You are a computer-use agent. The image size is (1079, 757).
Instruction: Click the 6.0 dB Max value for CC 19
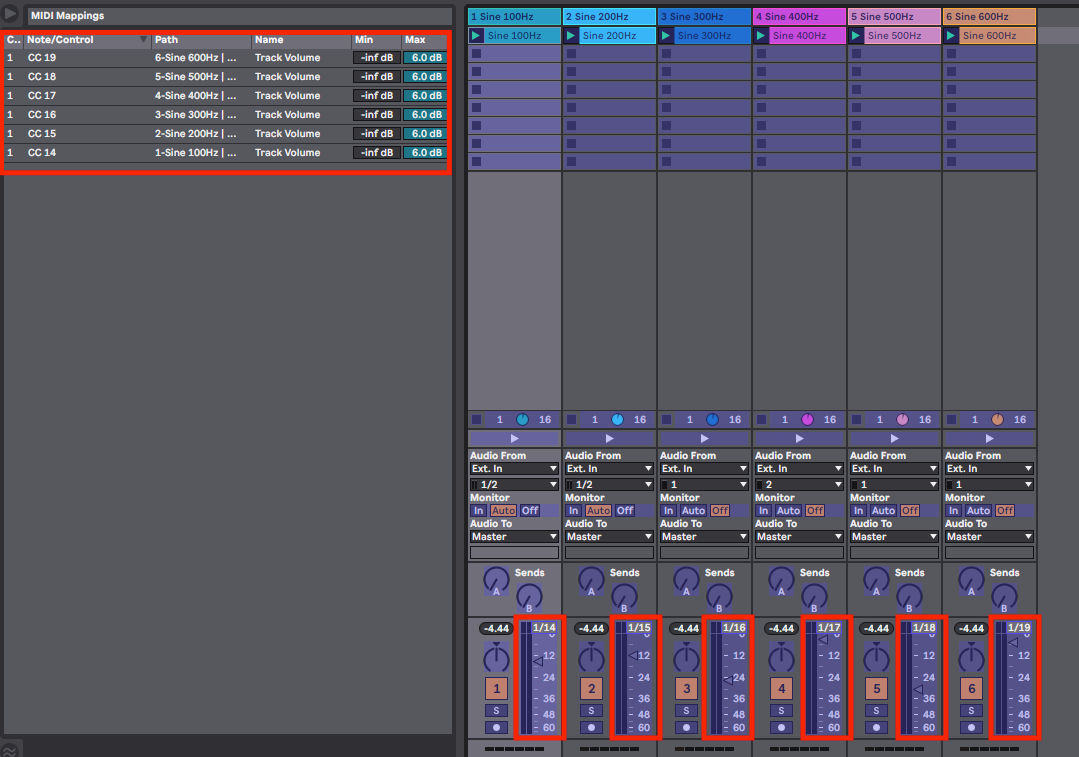point(426,58)
